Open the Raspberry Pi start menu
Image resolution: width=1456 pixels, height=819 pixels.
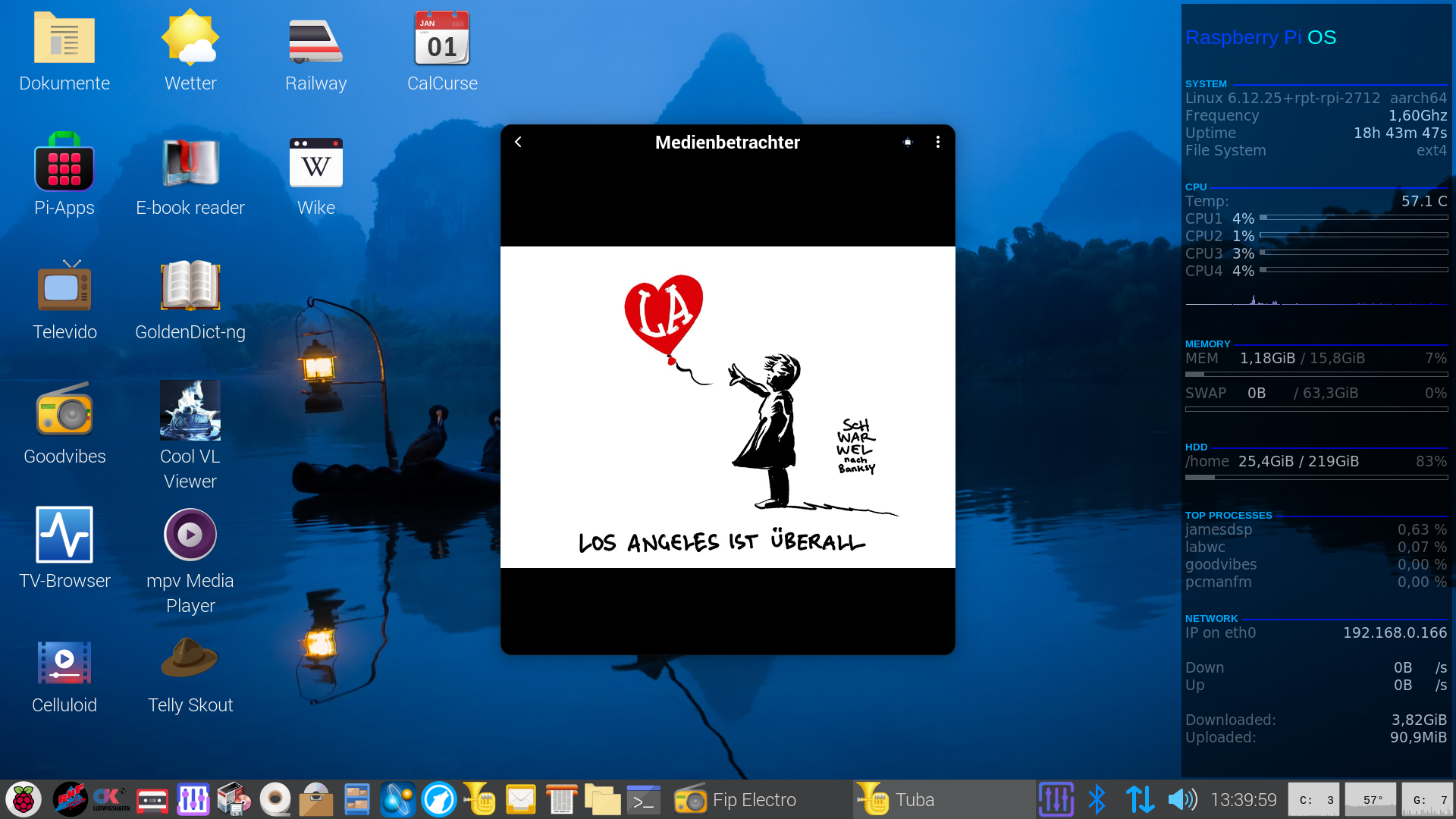pos(24,800)
